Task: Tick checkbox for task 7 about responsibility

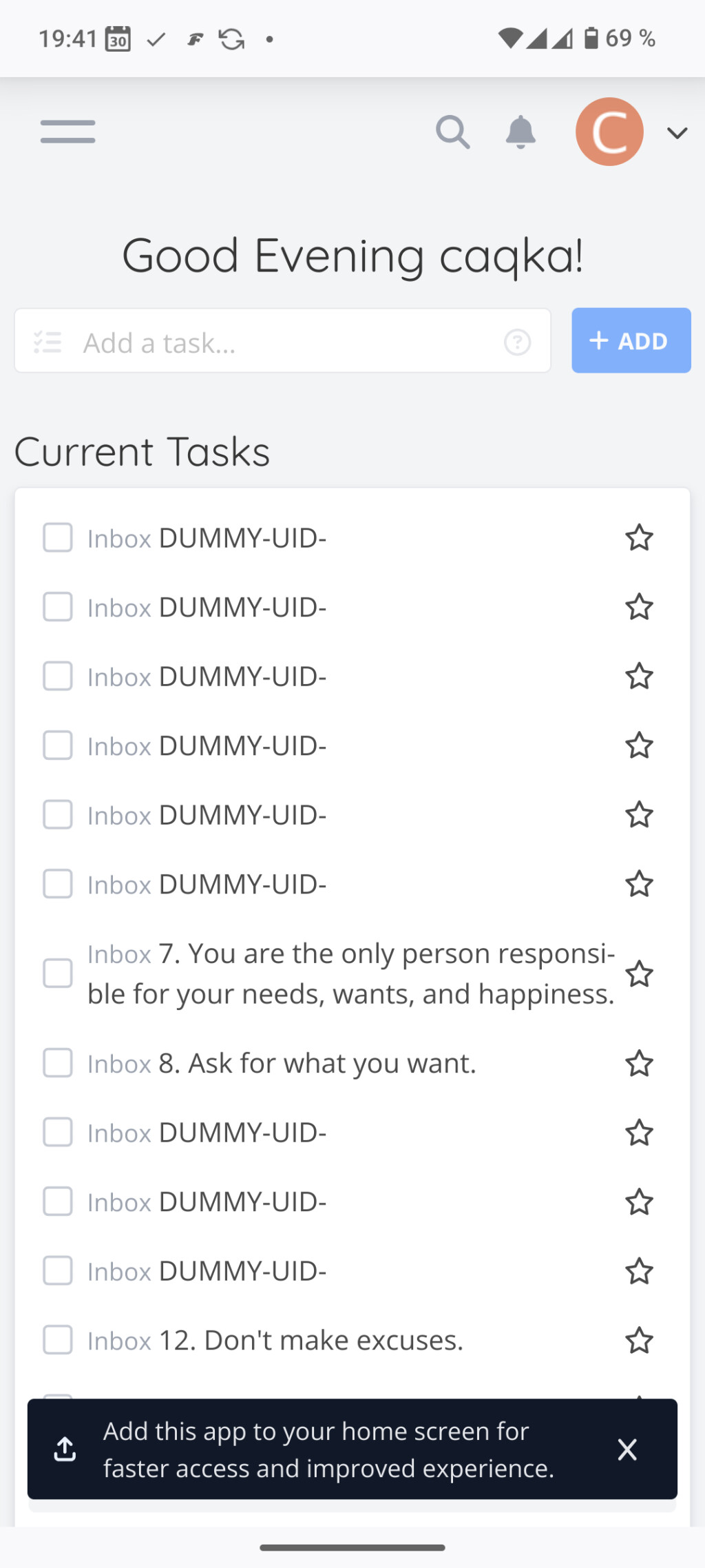Action: 58,973
